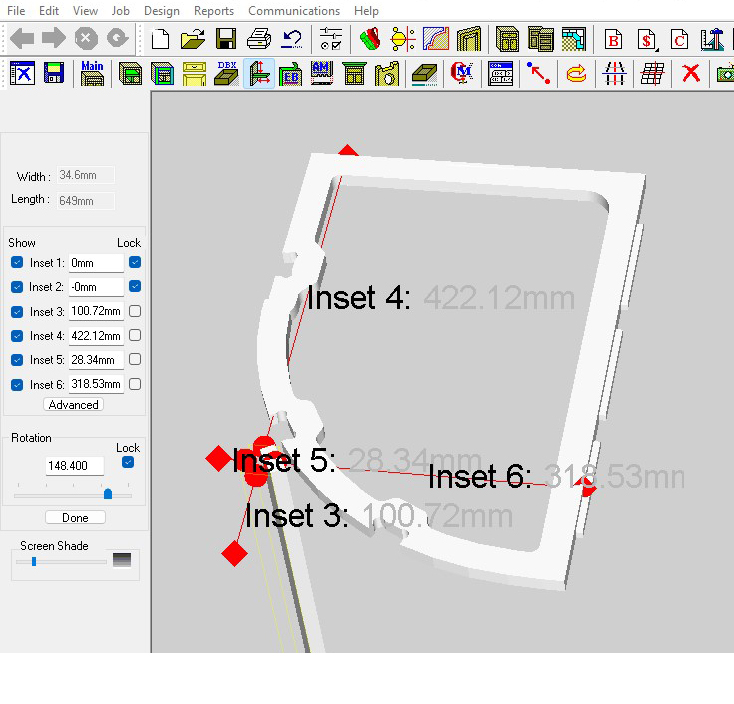Uncheck the Show checkbox for Inset 3
Image resolution: width=734 pixels, height=704 pixels.
click(x=17, y=311)
